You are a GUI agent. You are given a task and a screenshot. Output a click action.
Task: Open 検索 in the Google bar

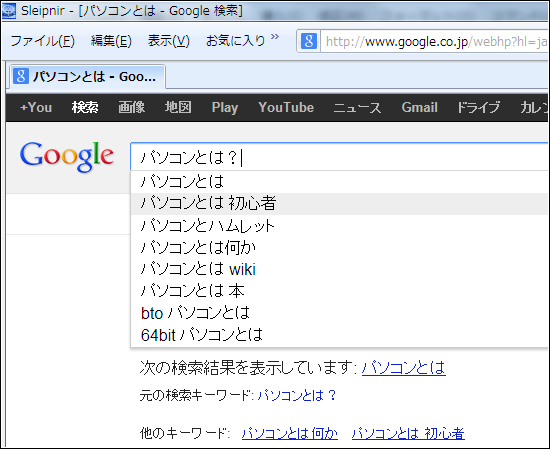pyautogui.click(x=85, y=107)
